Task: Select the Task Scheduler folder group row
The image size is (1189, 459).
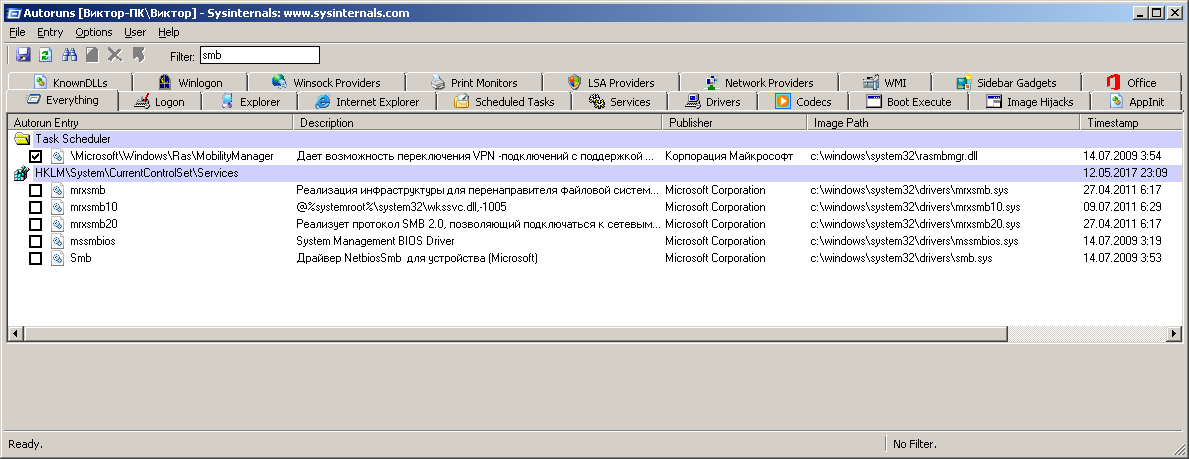Action: 72,140
